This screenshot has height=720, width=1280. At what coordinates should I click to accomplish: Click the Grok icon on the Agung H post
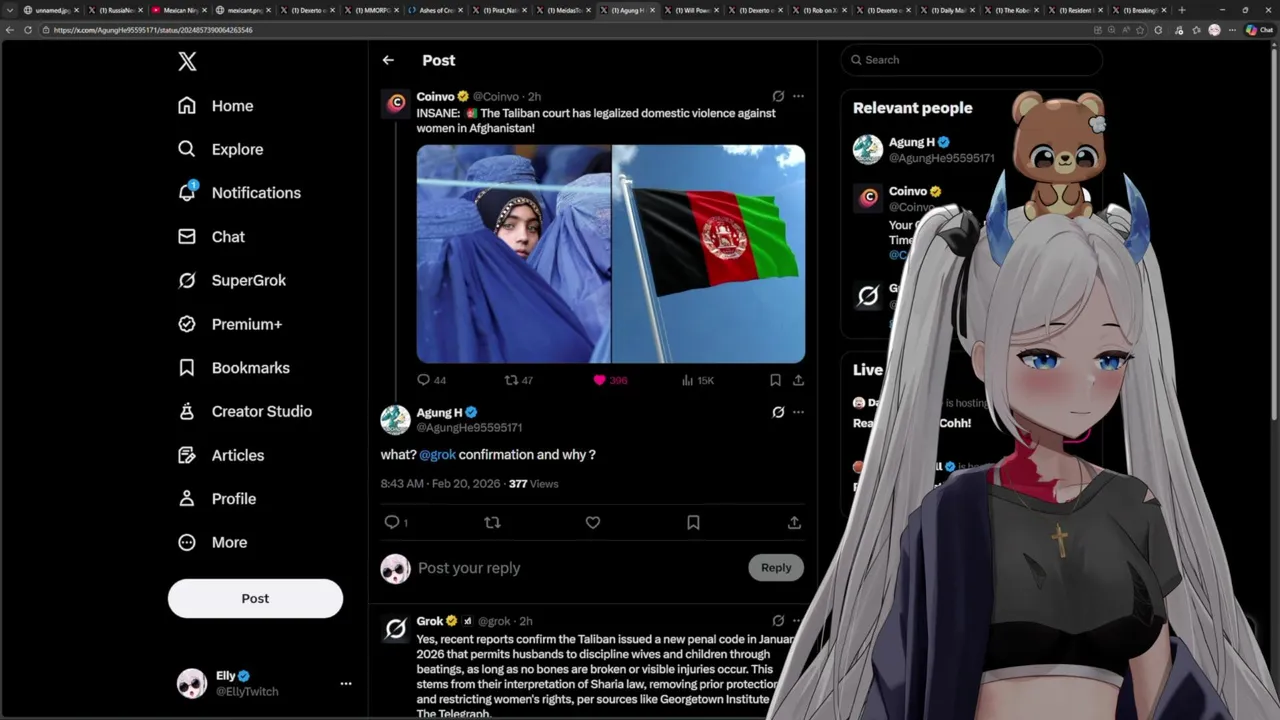(778, 412)
